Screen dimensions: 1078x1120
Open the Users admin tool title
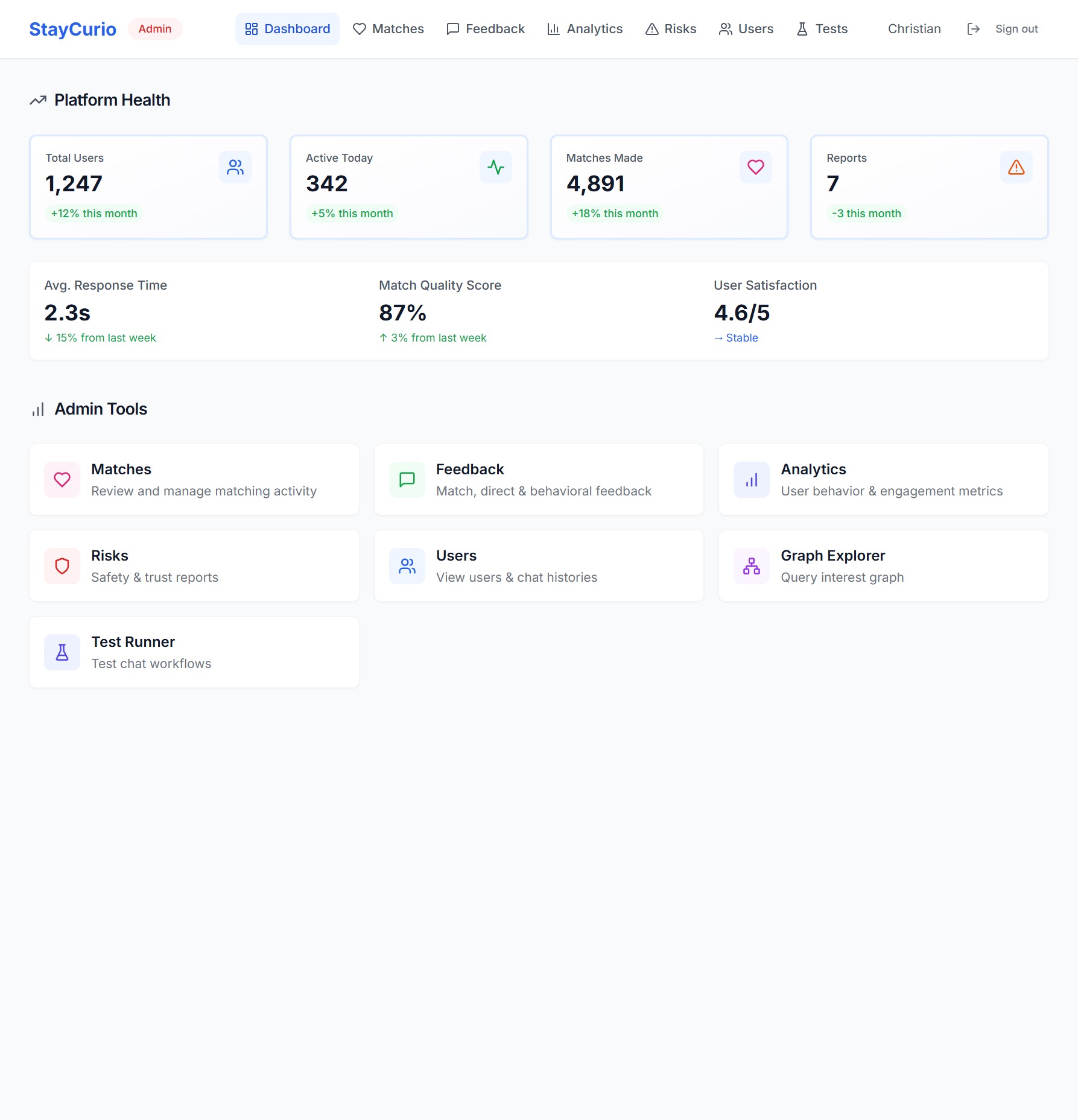(x=456, y=556)
